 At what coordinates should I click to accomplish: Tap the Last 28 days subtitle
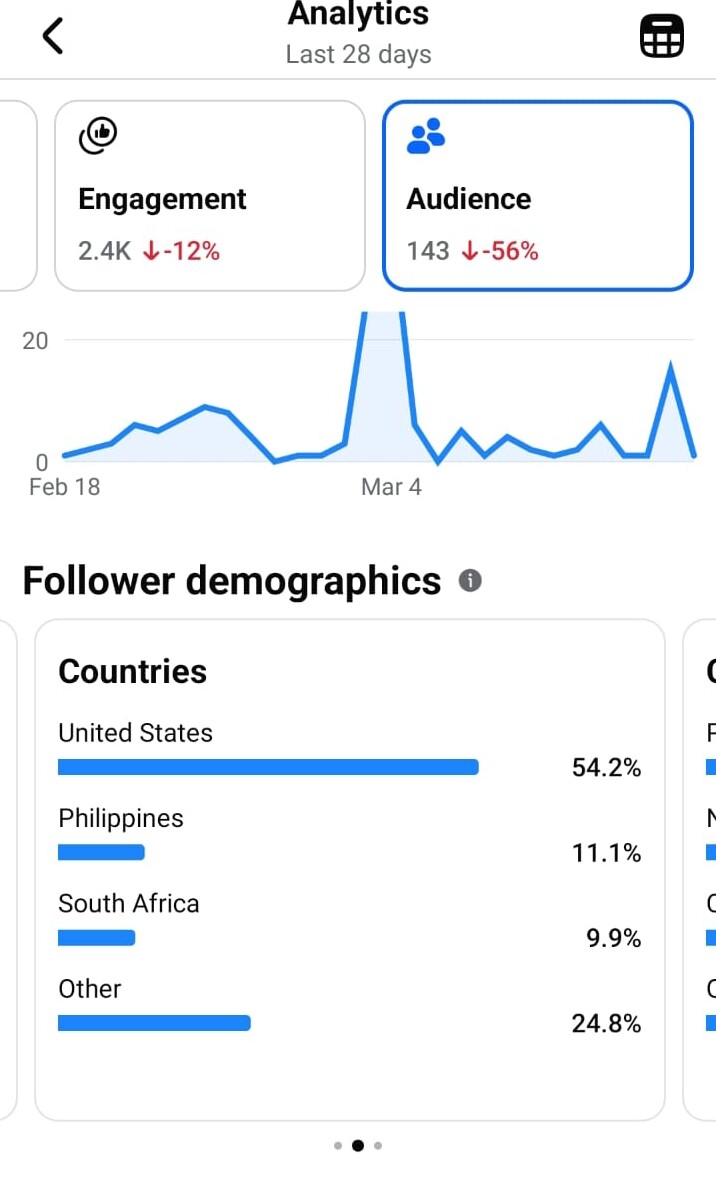[358, 54]
